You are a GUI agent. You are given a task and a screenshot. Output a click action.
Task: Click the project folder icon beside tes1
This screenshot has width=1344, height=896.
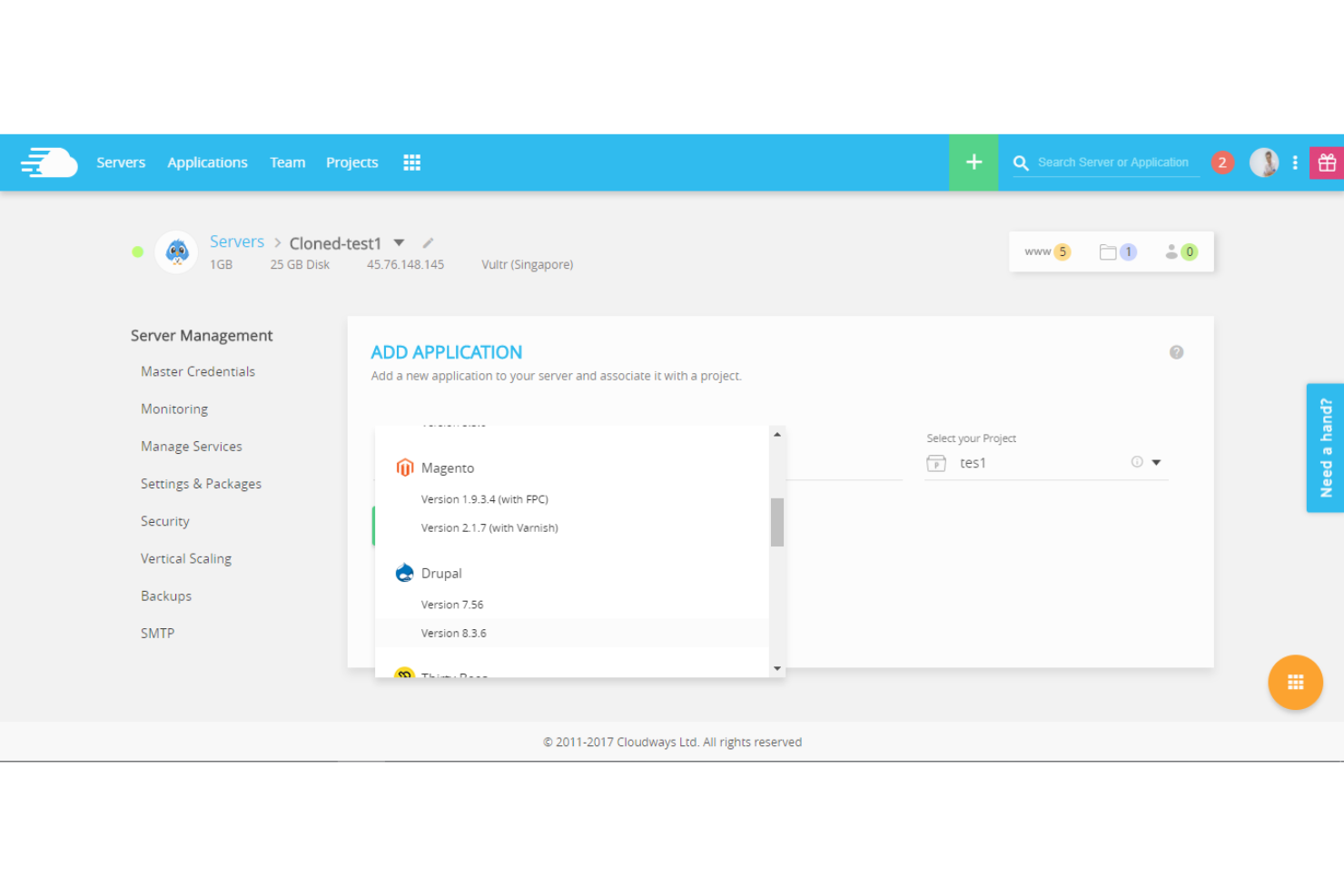click(936, 463)
